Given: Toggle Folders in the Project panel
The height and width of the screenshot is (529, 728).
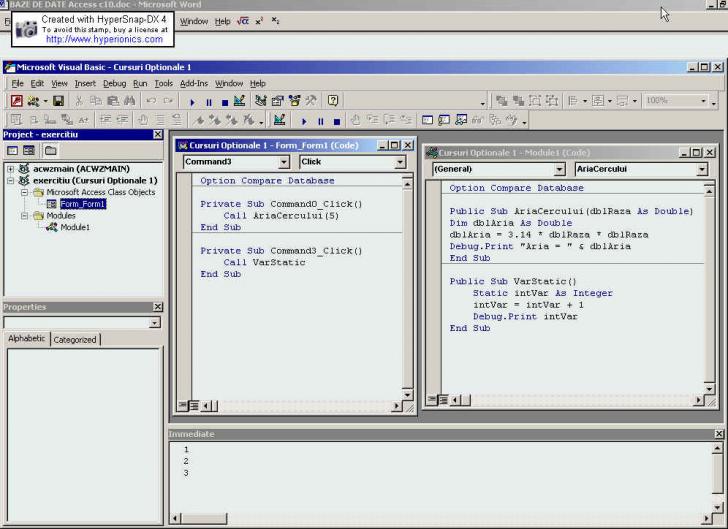Looking at the screenshot, I should coord(50,150).
